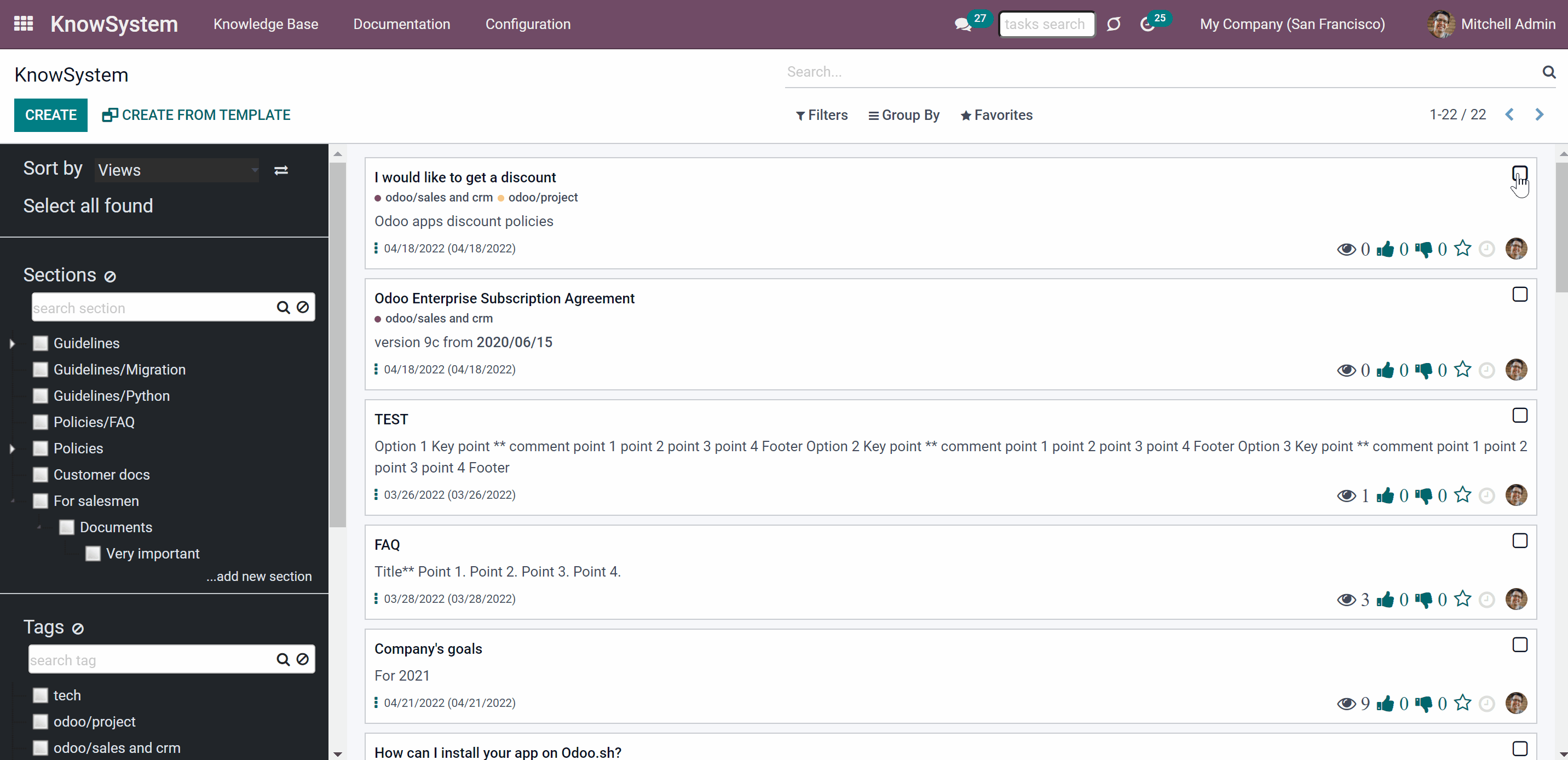
Task: Check the Customer docs section box
Action: [x=40, y=474]
